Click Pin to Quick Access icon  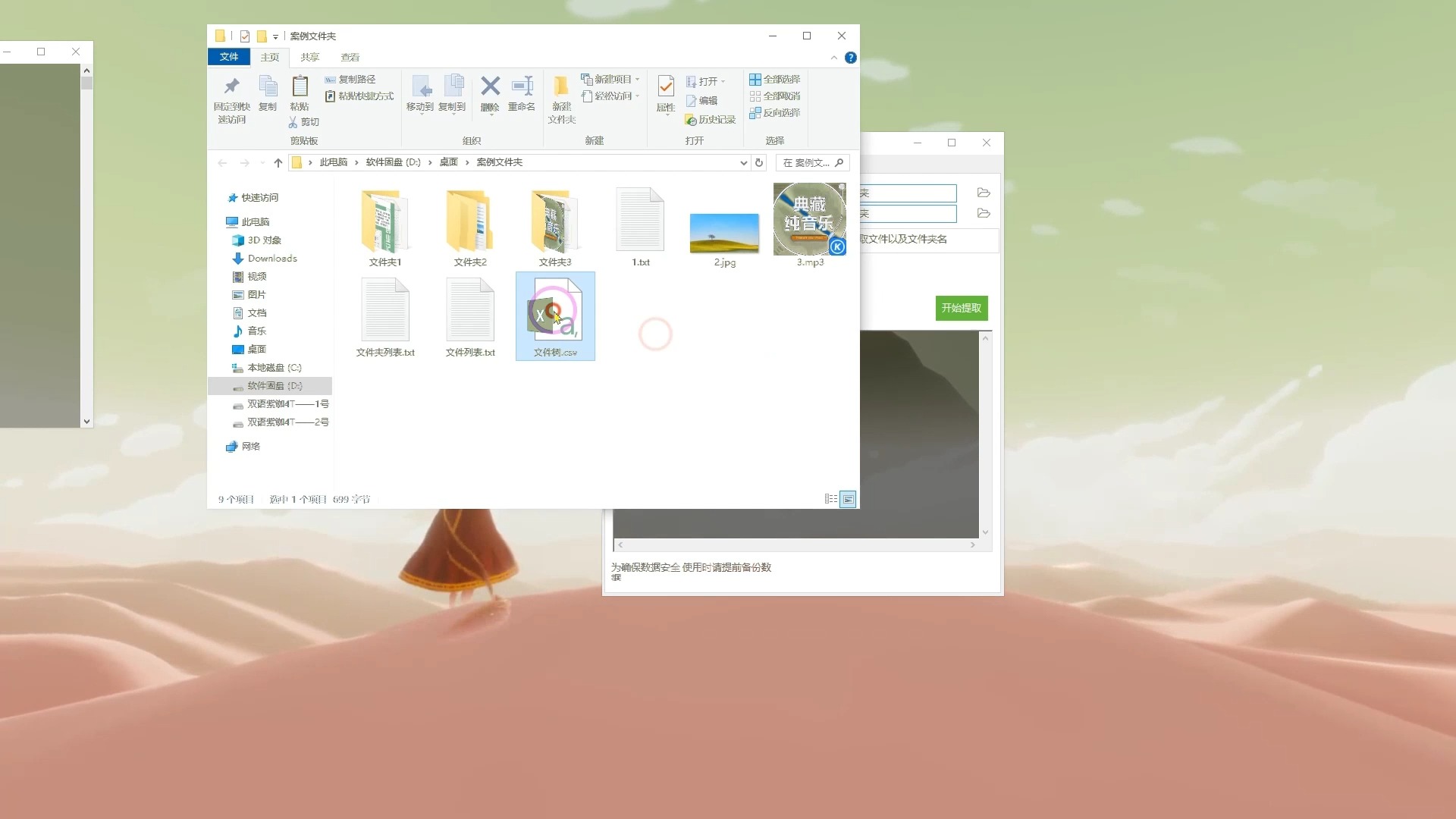(231, 86)
